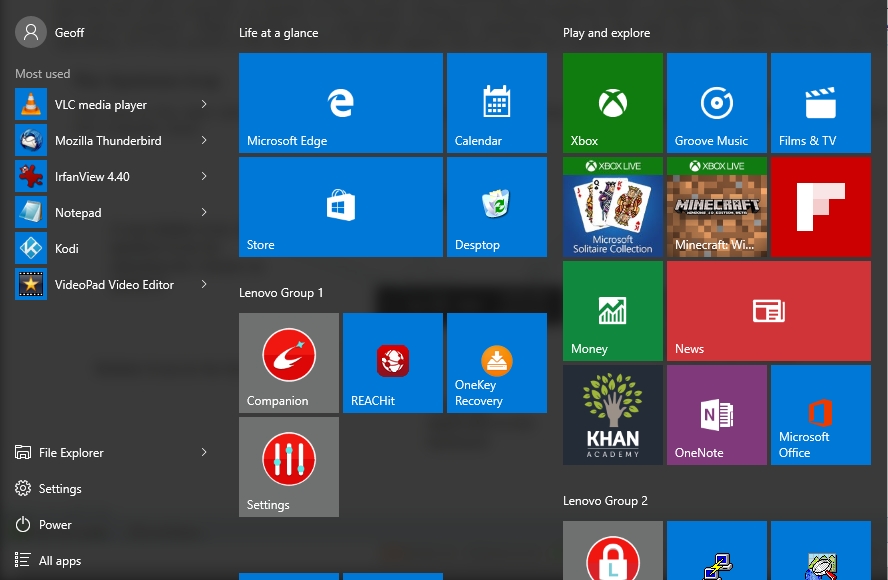Open the Khan Academy tile
The width and height of the screenshot is (888, 580).
(x=612, y=415)
